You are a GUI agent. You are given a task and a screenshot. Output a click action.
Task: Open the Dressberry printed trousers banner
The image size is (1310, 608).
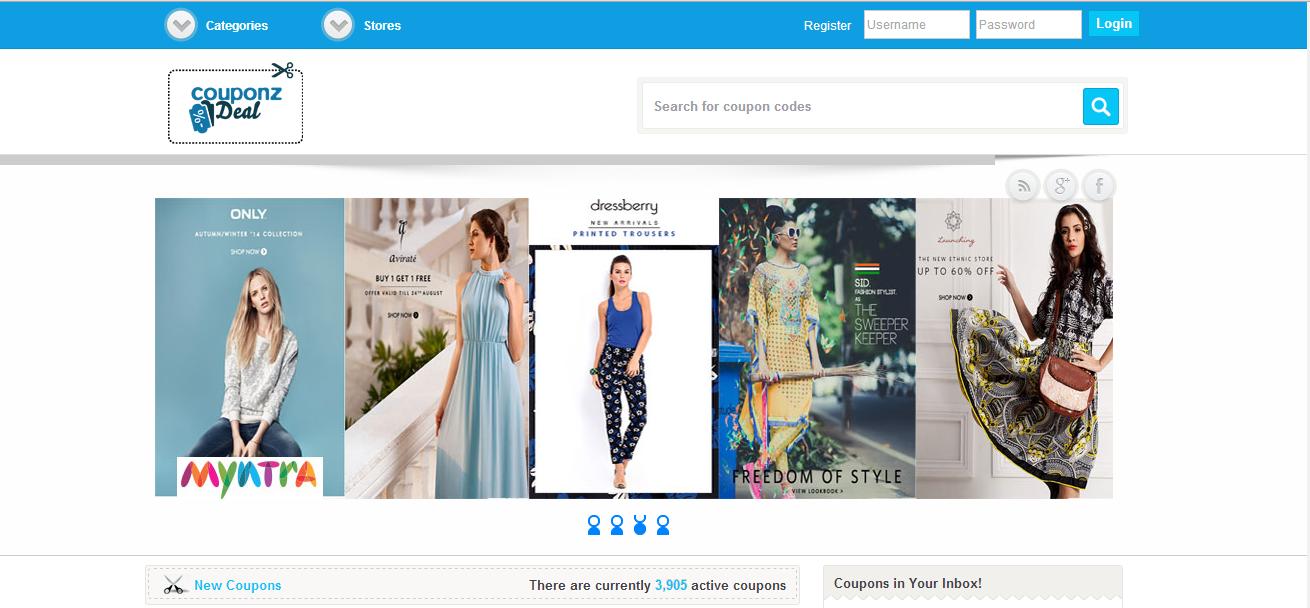624,347
